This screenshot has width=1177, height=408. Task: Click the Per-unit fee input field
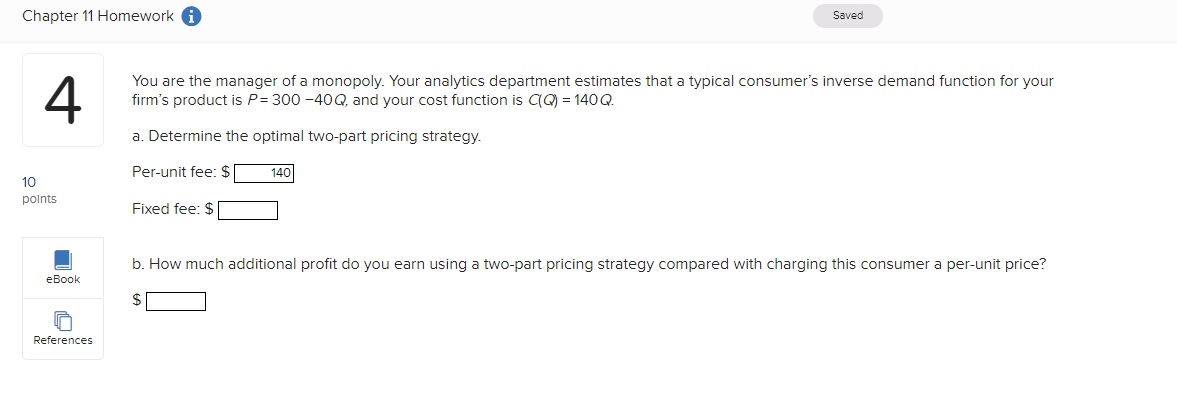(x=263, y=173)
